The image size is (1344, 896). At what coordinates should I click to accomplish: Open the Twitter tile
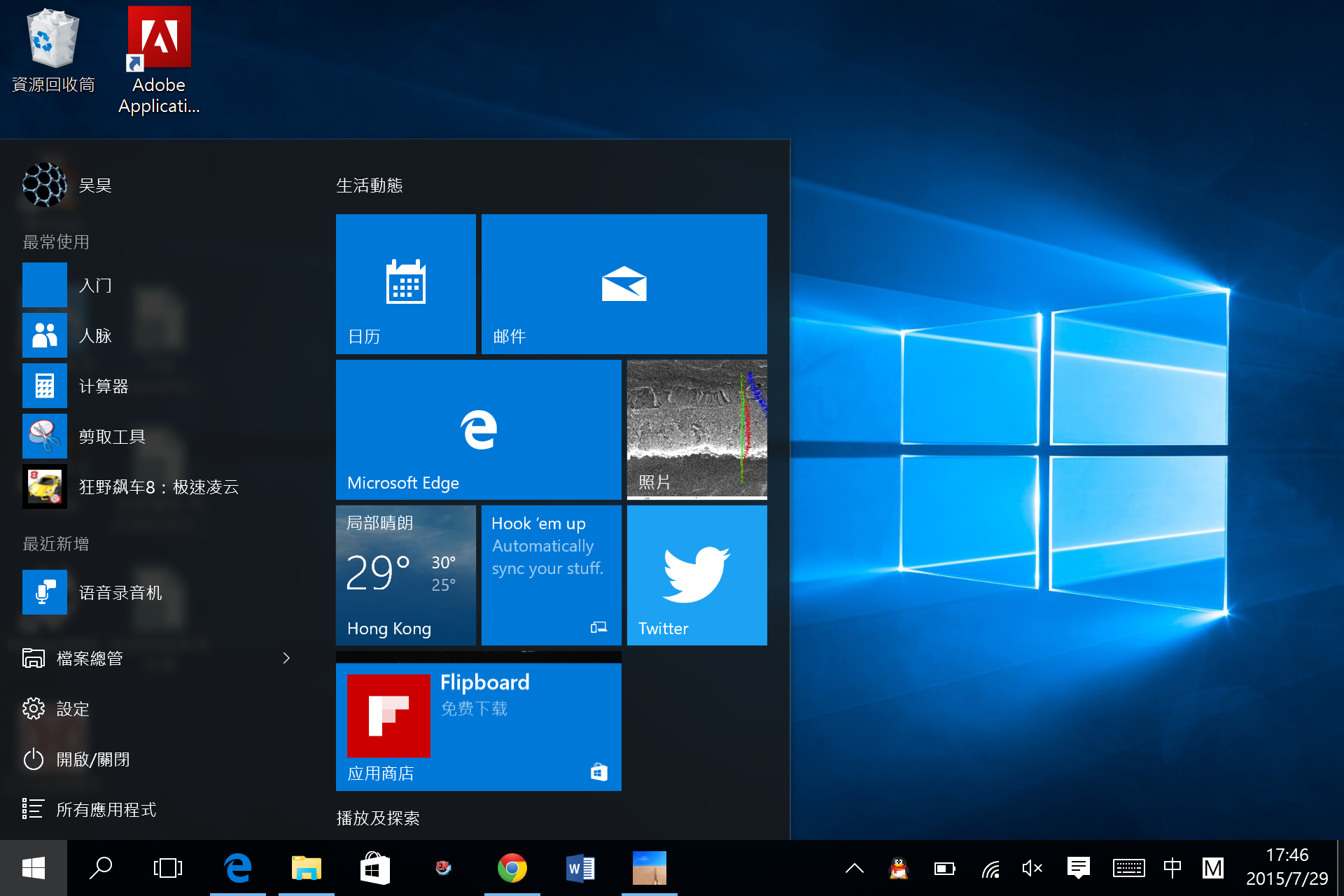[697, 575]
